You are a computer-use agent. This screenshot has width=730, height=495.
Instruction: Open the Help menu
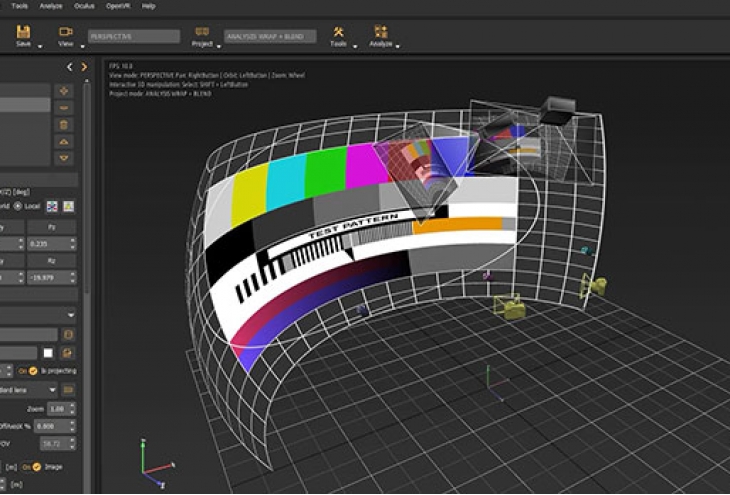tap(149, 6)
